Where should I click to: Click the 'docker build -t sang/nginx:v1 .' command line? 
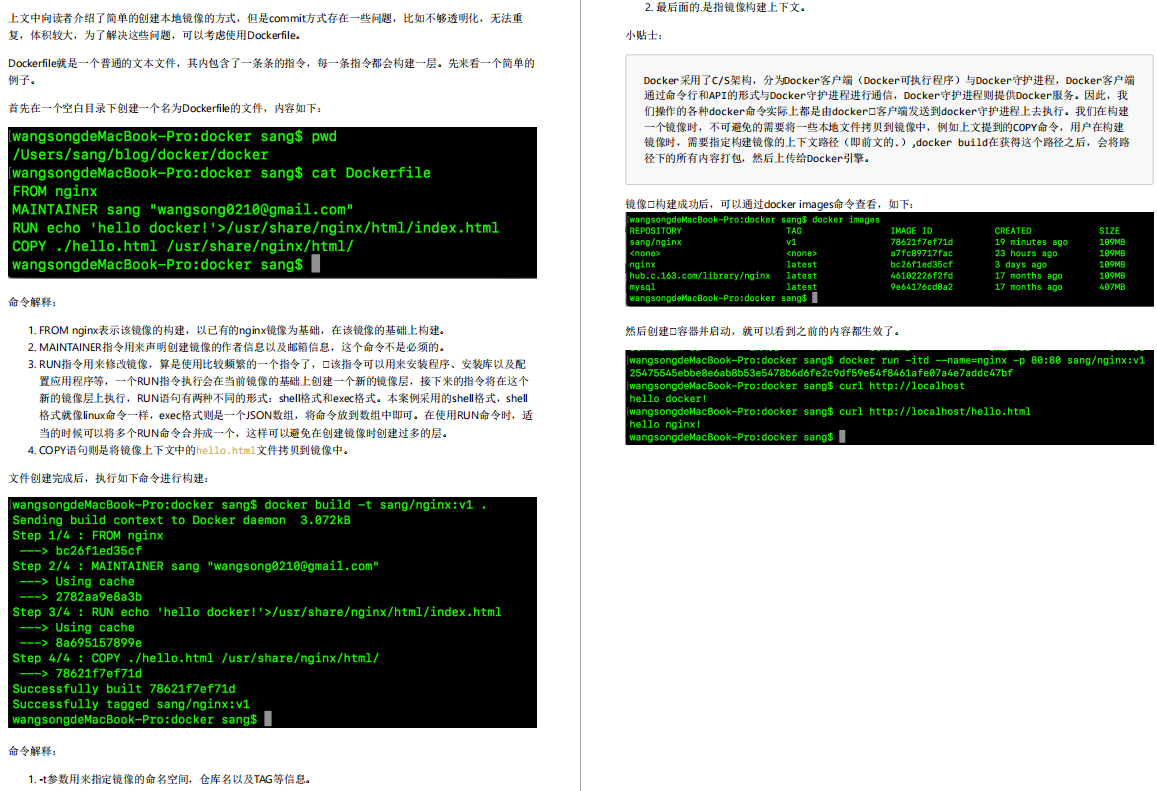tap(249, 505)
